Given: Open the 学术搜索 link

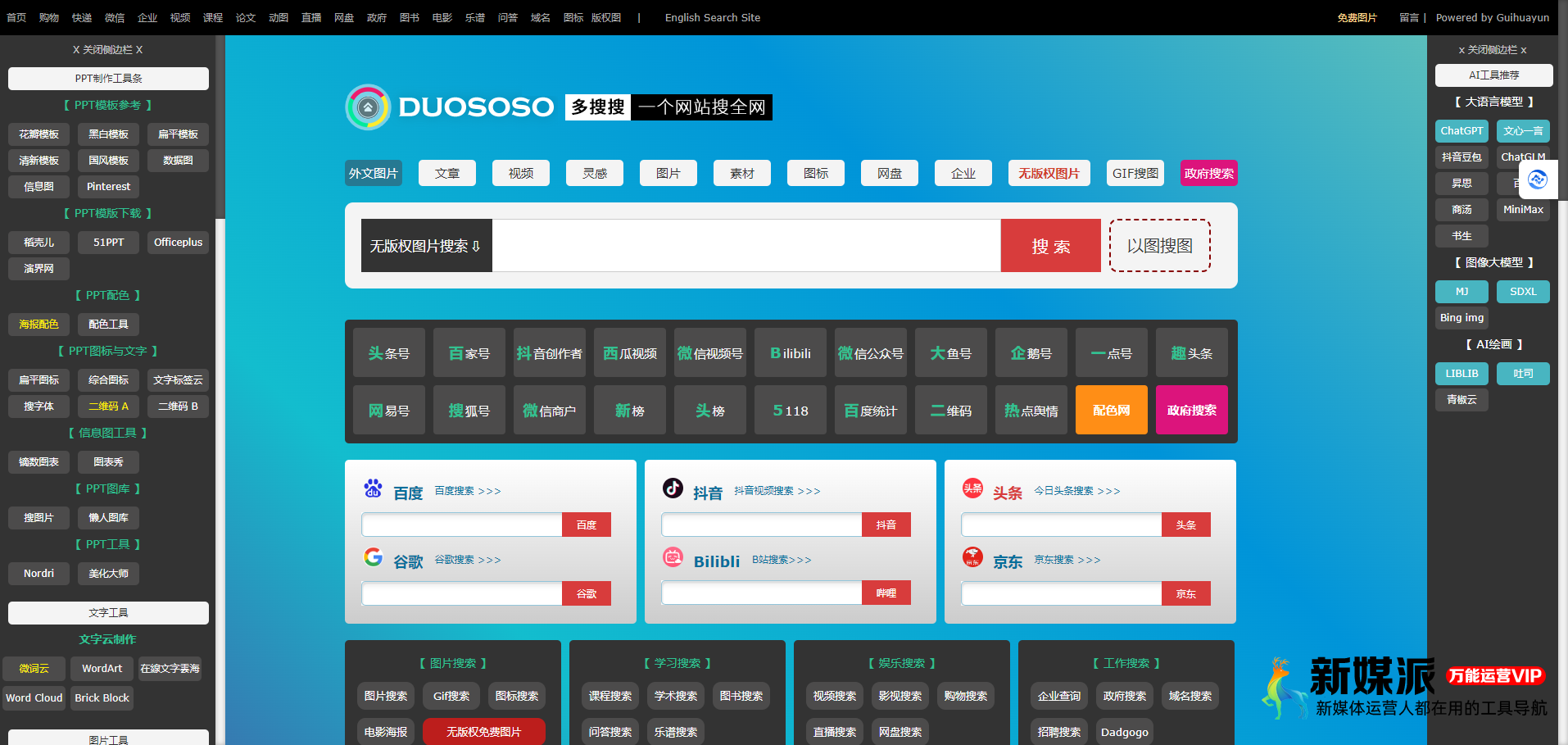Looking at the screenshot, I should 675,696.
